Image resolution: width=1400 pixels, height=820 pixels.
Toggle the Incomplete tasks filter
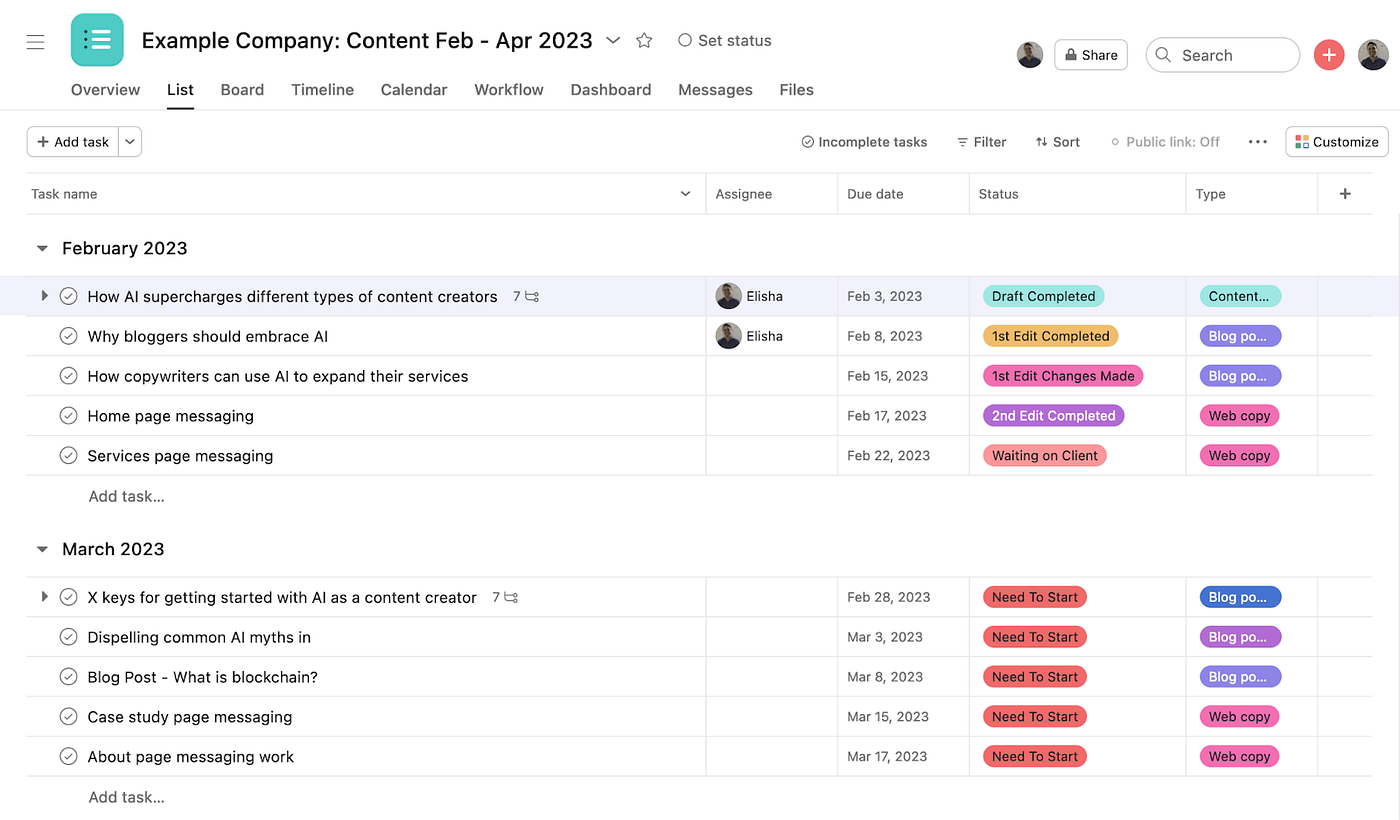pos(864,142)
